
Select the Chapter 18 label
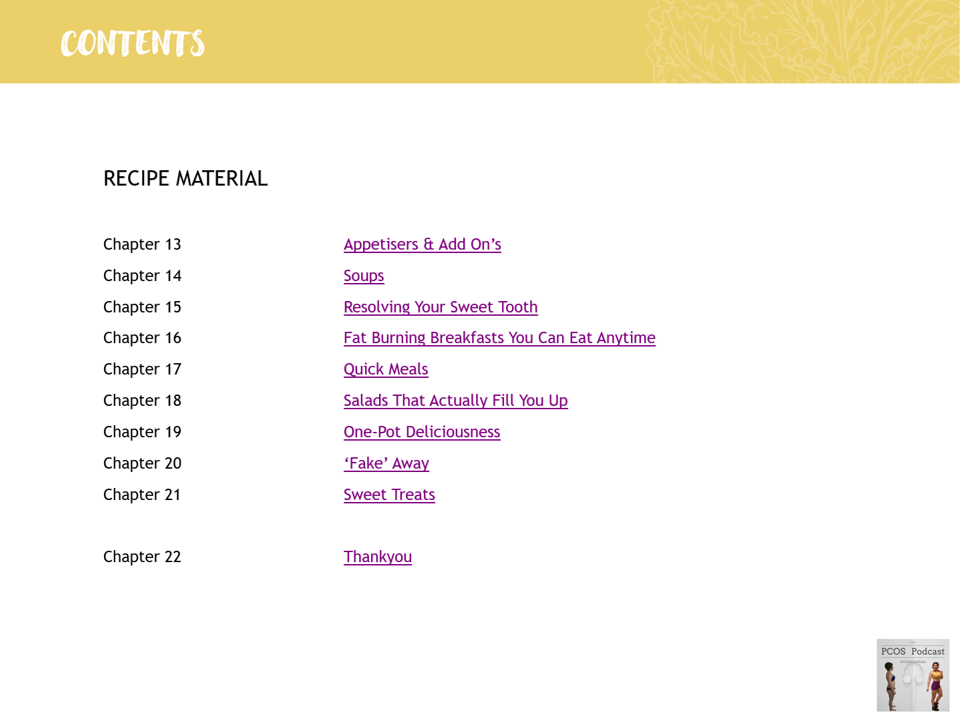(142, 400)
